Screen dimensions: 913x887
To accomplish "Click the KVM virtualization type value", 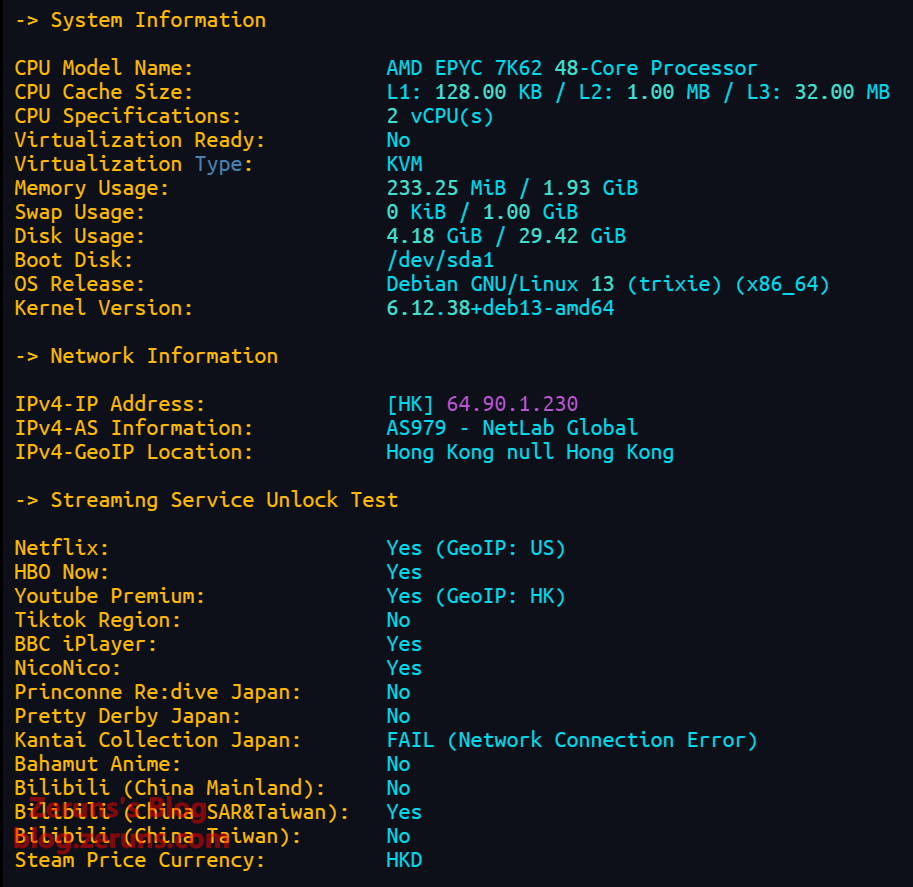I will (x=404, y=164).
